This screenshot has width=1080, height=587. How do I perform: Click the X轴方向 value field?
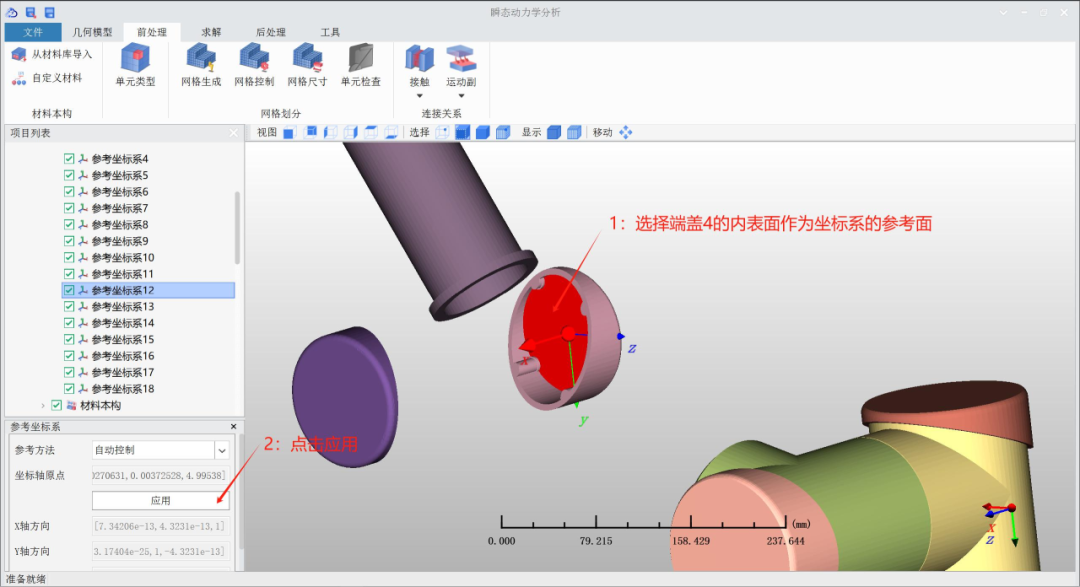tap(160, 526)
